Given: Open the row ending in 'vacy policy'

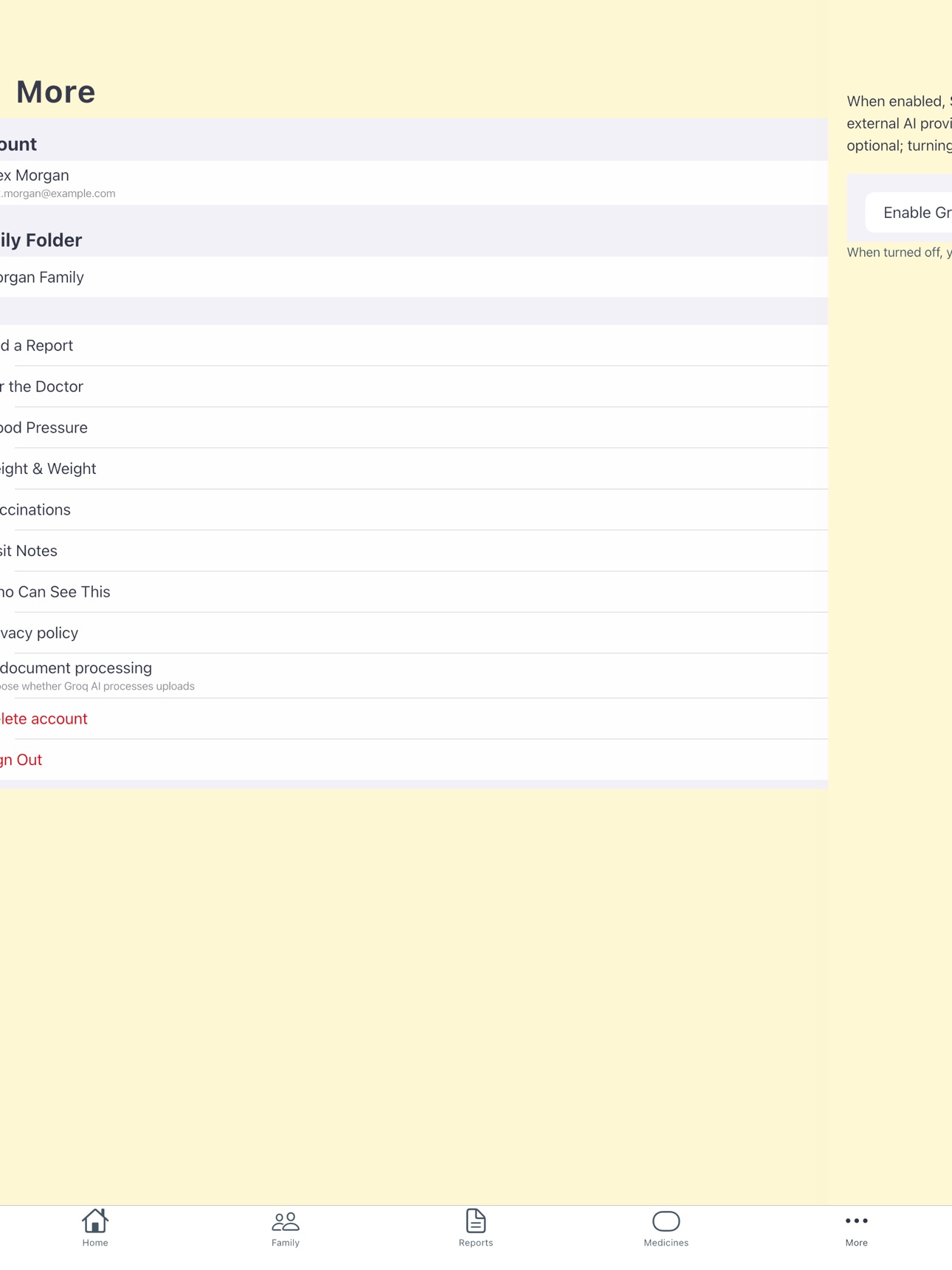Looking at the screenshot, I should pos(414,634).
